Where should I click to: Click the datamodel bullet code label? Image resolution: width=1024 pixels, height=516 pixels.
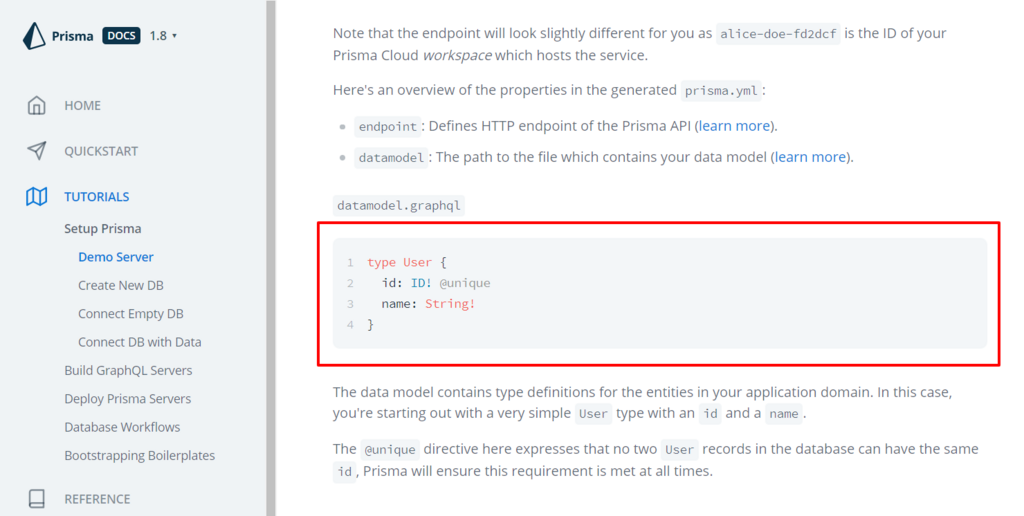(x=391, y=157)
